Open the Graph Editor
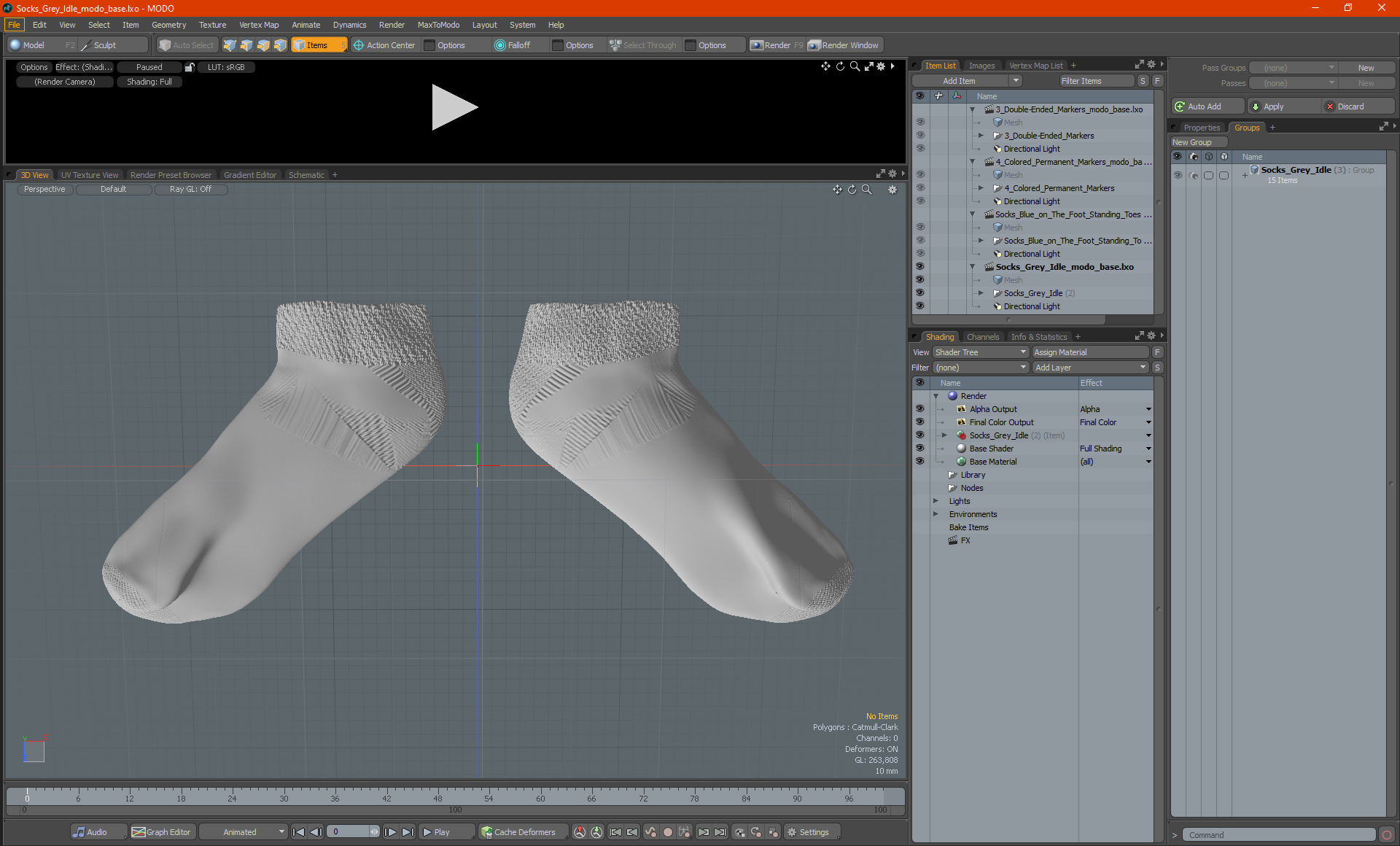 click(x=161, y=832)
